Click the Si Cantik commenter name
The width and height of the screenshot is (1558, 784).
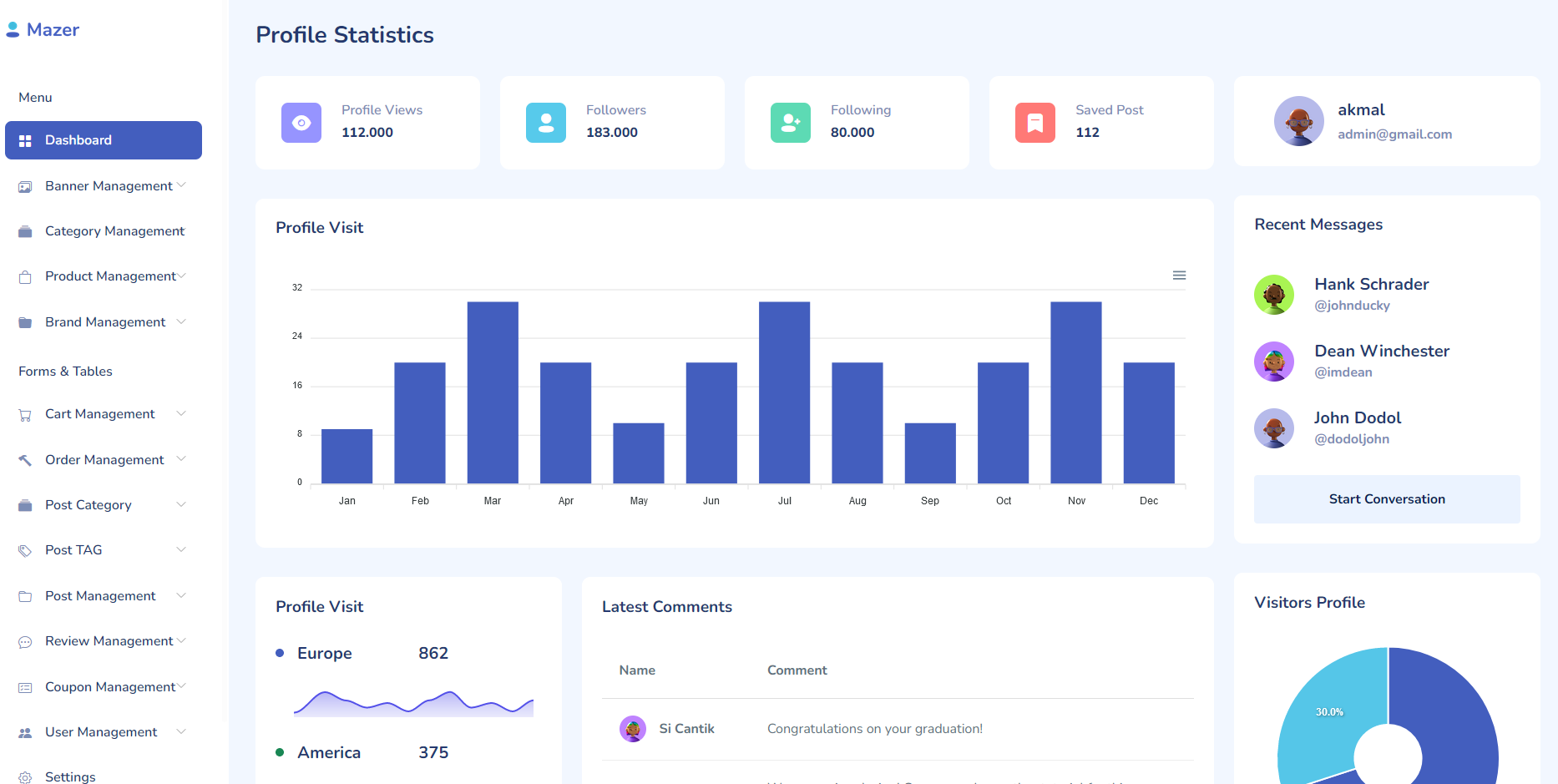point(686,729)
